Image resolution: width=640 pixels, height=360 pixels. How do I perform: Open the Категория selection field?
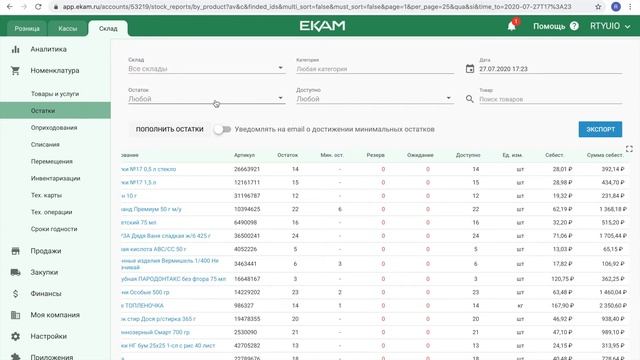[x=374, y=69]
